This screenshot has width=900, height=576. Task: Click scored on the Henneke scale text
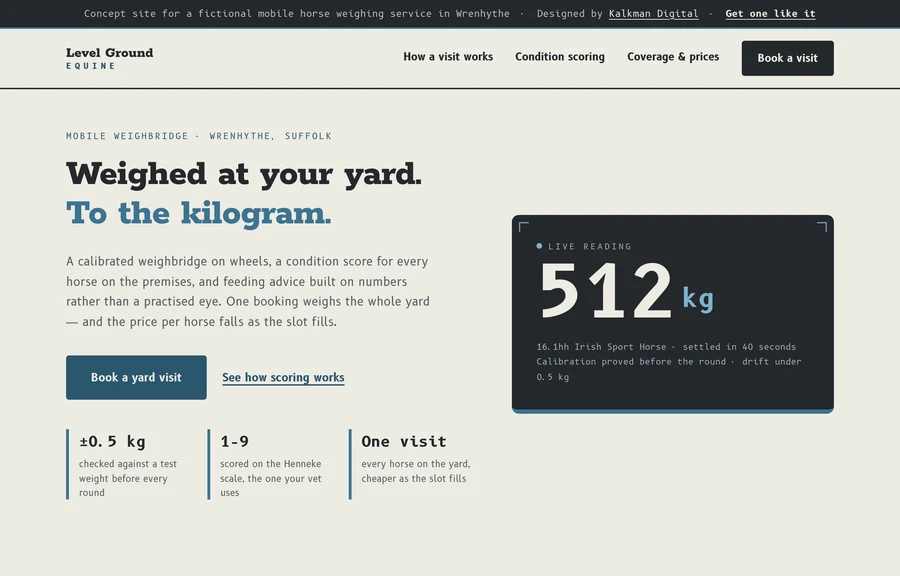(271, 478)
